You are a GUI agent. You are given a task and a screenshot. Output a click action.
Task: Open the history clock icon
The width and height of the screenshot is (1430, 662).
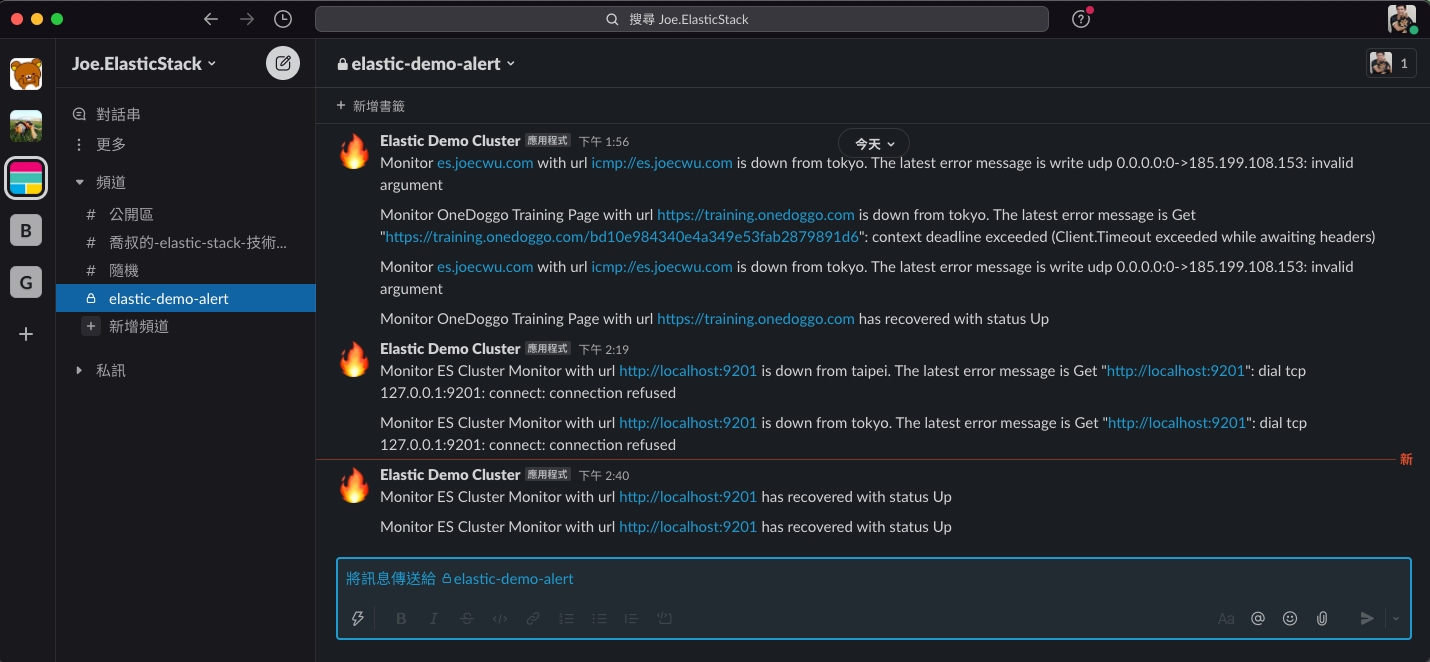[x=283, y=19]
